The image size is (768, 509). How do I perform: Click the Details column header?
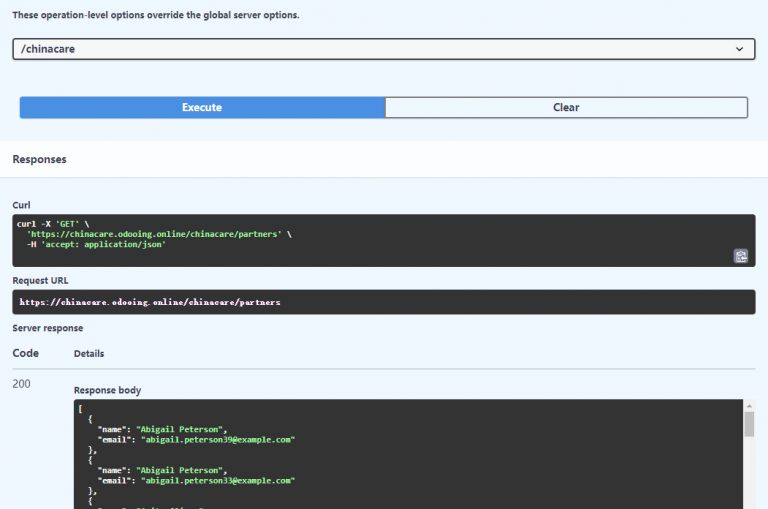(x=89, y=353)
